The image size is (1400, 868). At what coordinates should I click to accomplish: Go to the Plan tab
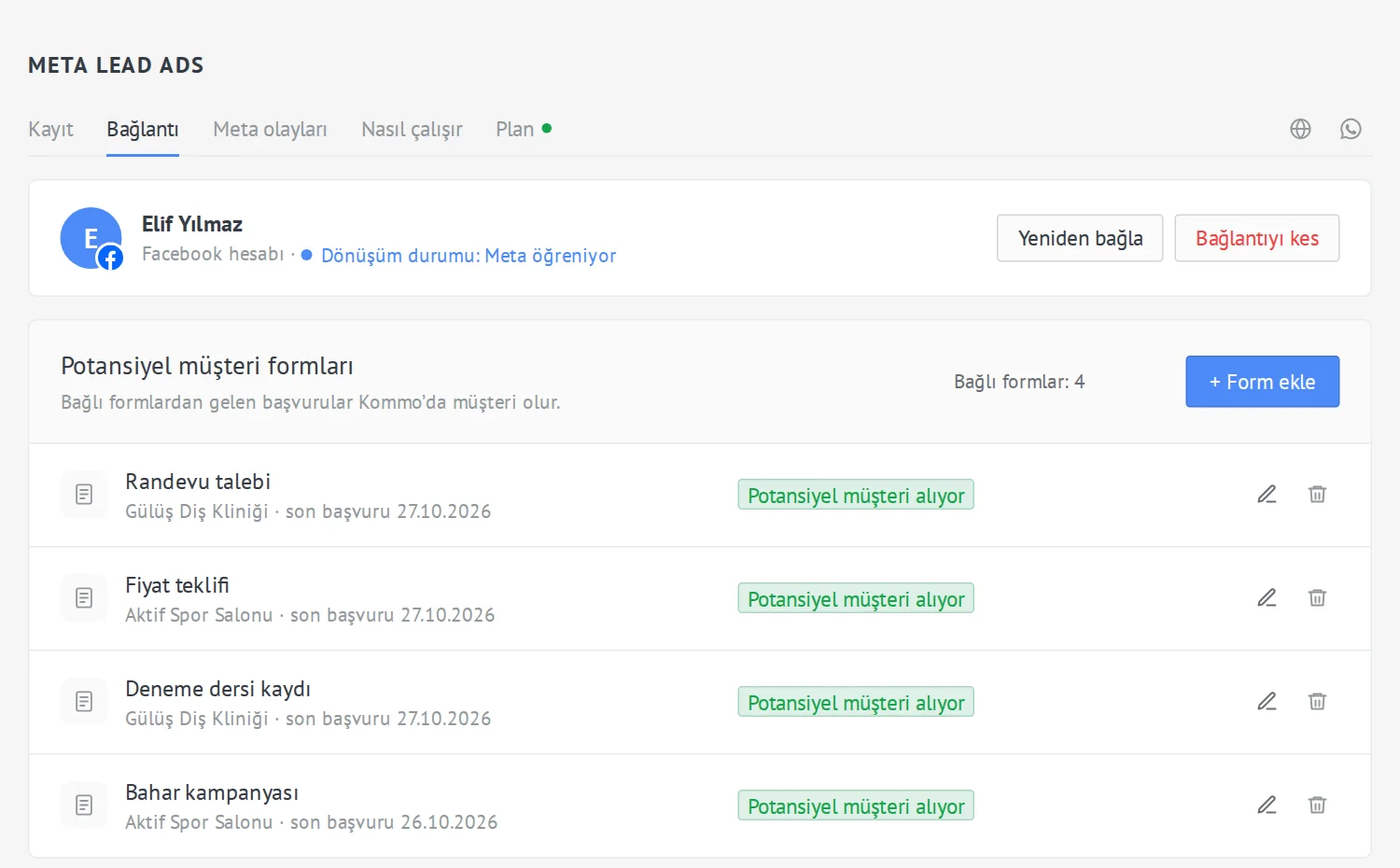[x=523, y=130]
